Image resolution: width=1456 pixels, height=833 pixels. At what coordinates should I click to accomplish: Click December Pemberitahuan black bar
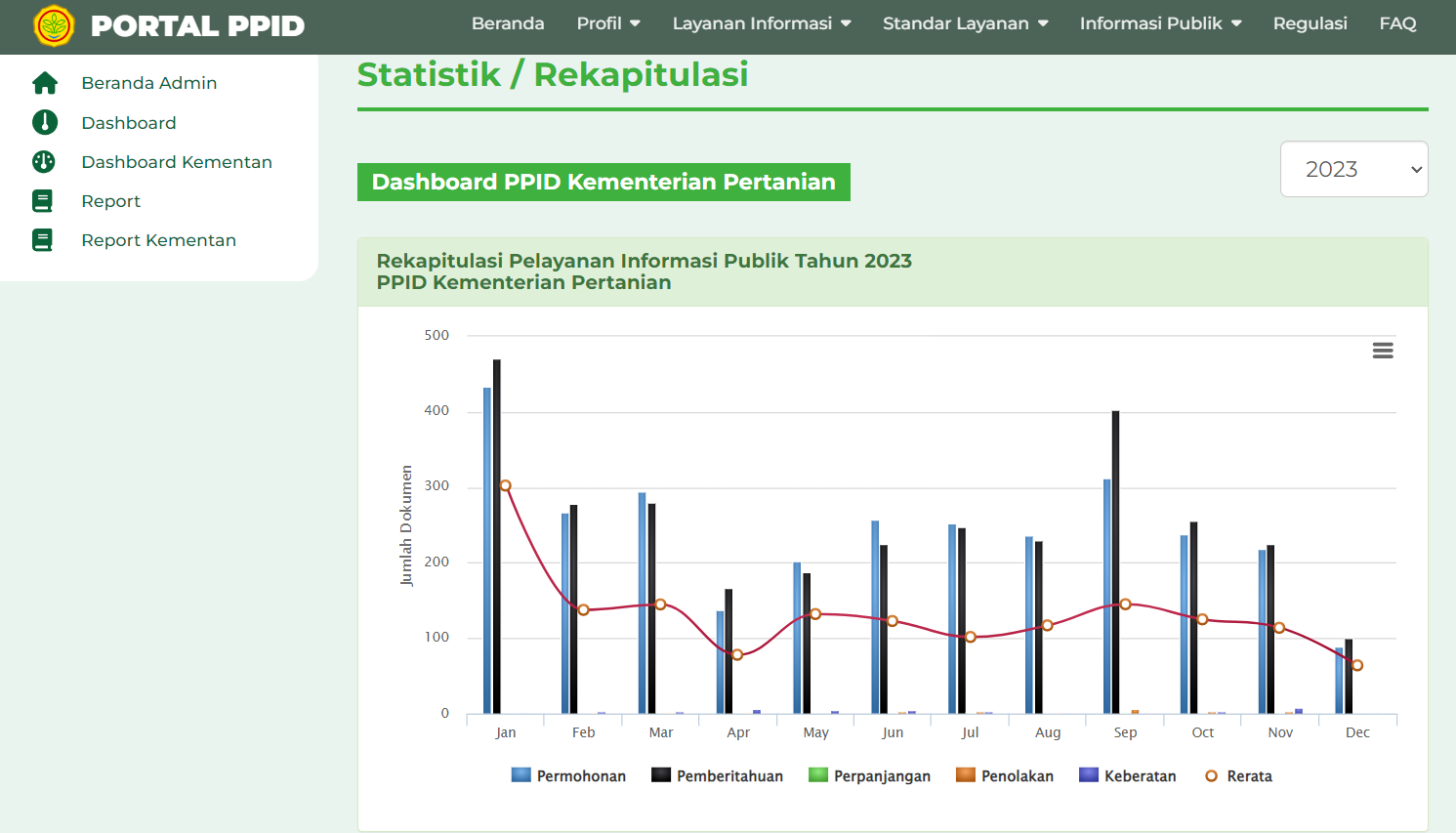[1349, 677]
